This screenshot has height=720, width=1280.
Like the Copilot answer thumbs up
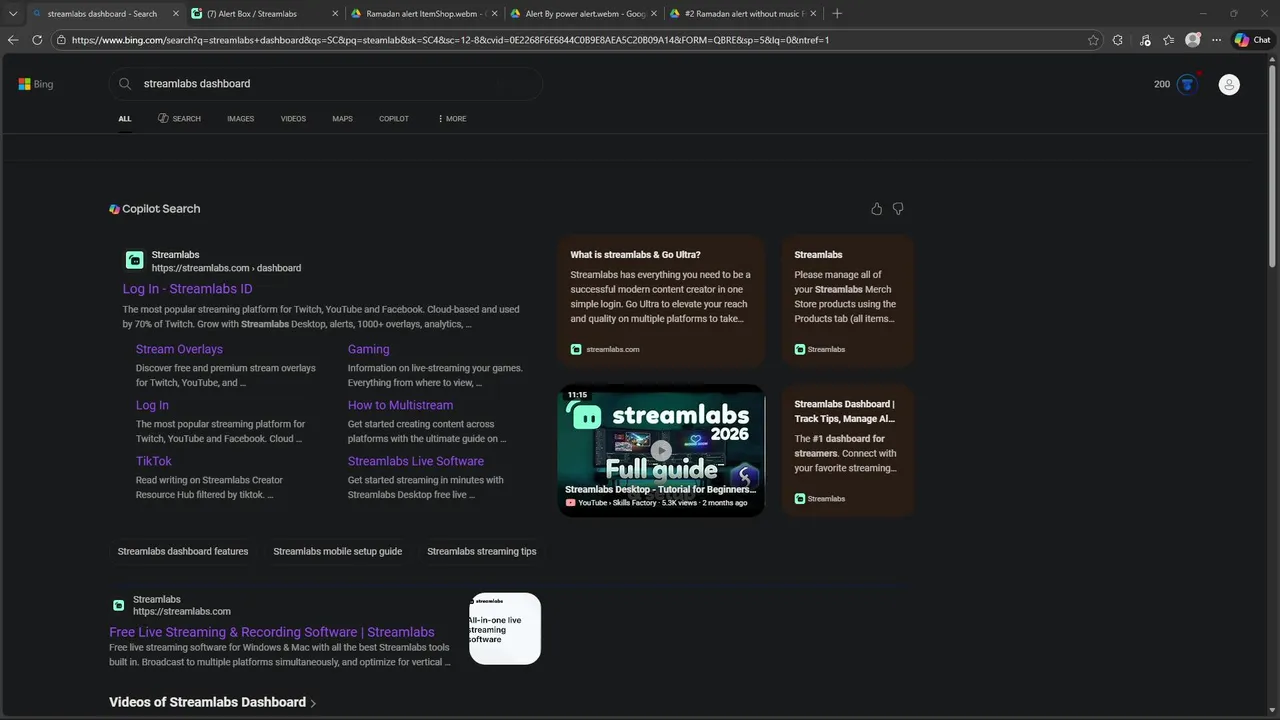coord(877,209)
